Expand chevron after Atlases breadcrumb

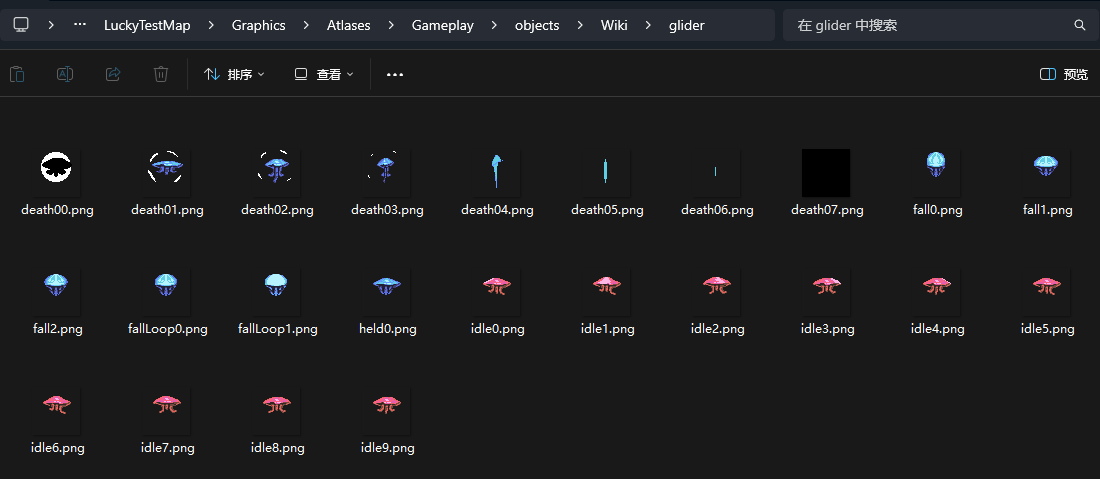pos(391,25)
